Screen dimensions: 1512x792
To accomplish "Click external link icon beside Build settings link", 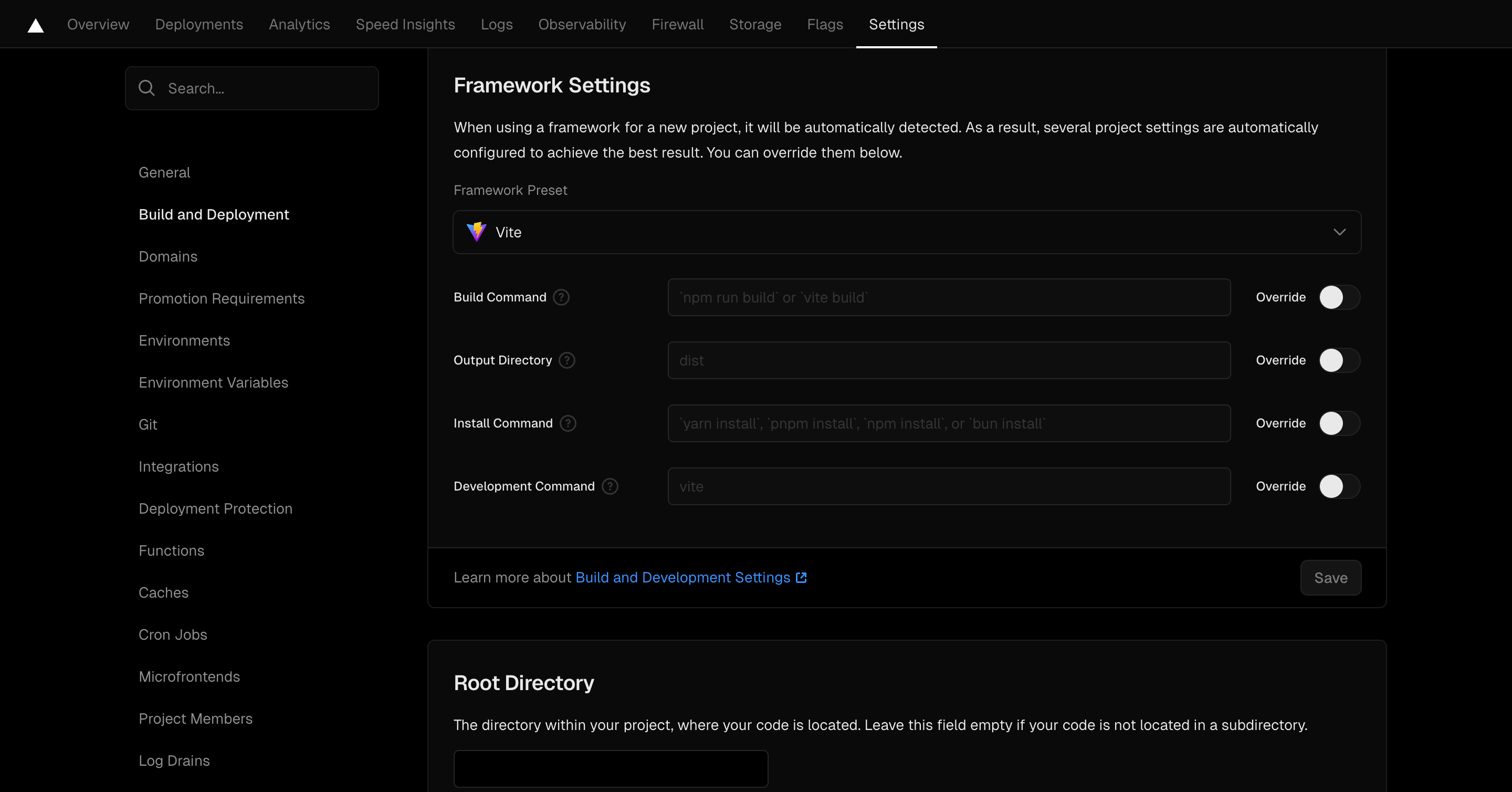I will (801, 578).
